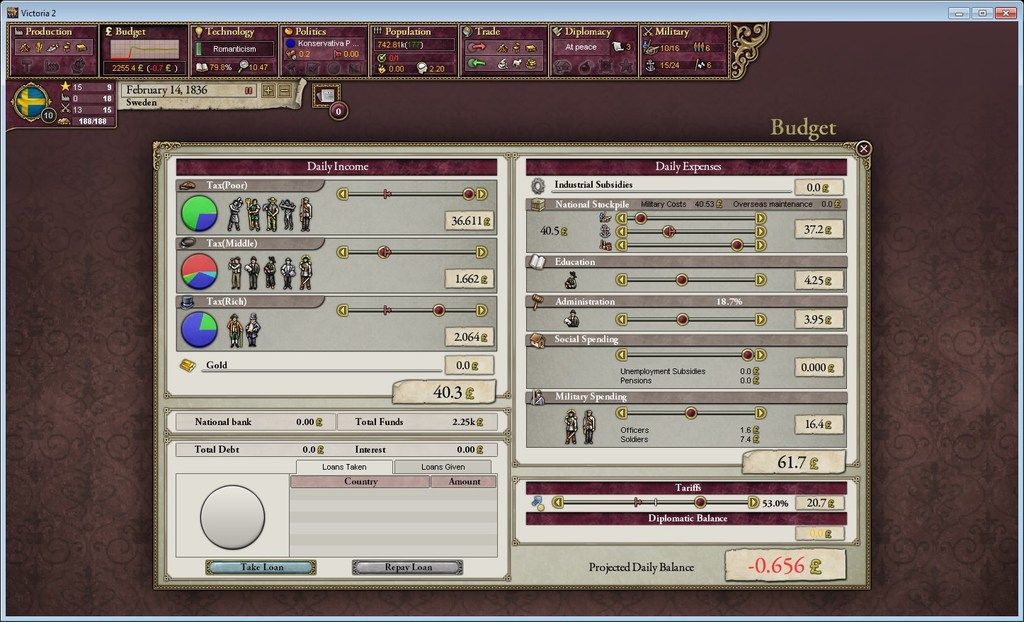Click the green import arrow in Trade panel
1024x622 pixels.
click(477, 63)
